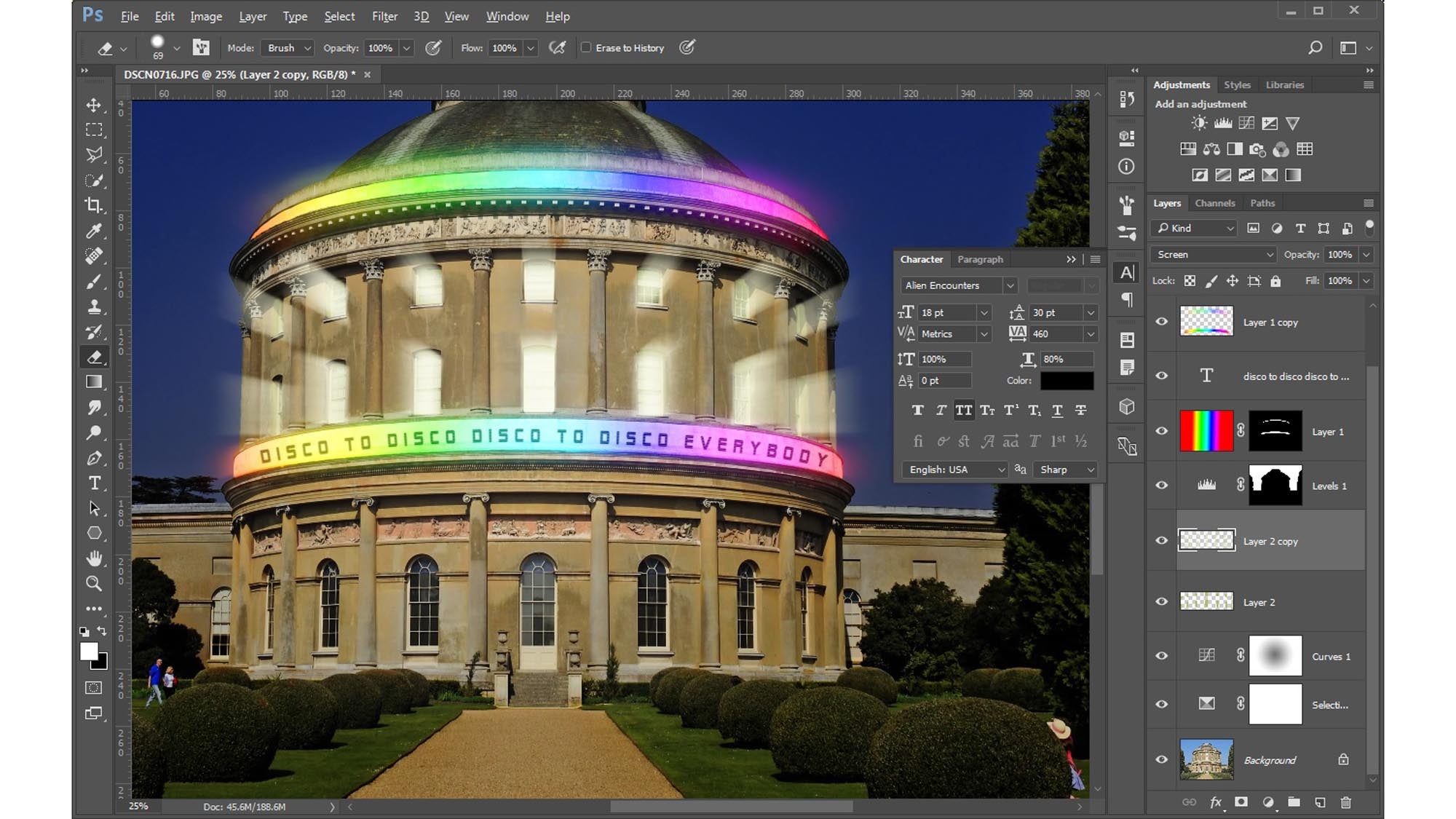The width and height of the screenshot is (1456, 819).
Task: Select the Healing Brush tool
Action: (94, 256)
